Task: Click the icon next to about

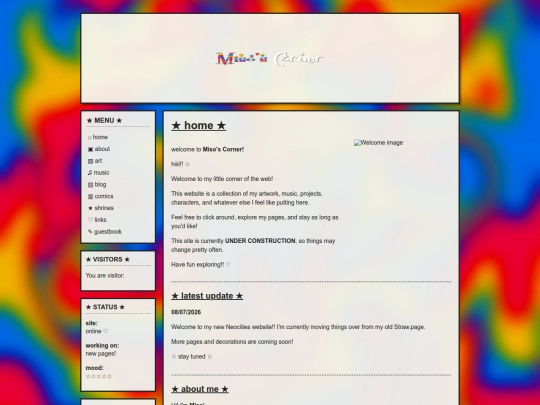Action: point(90,149)
